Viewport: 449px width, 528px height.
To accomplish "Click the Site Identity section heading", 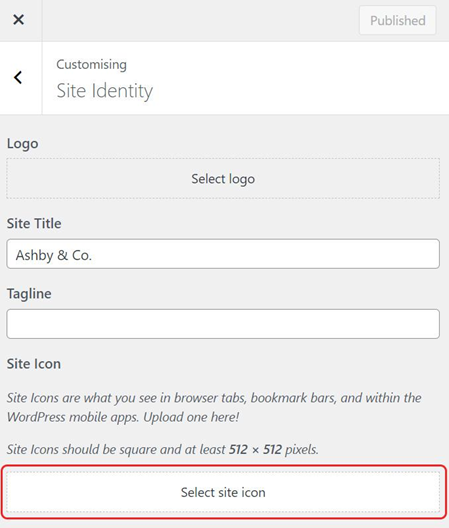I will (x=104, y=91).
